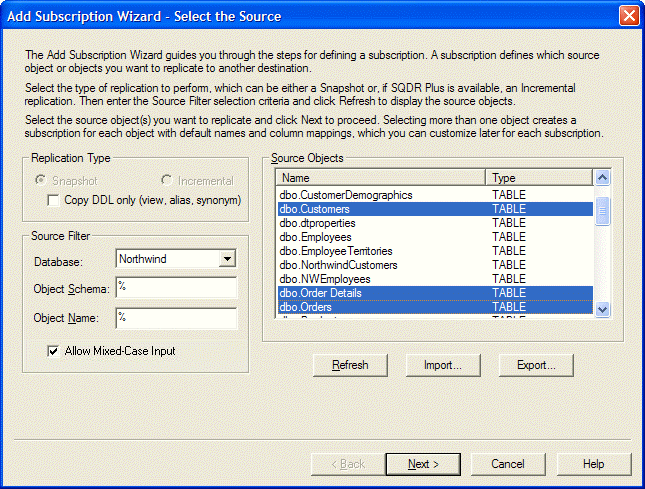The height and width of the screenshot is (489, 645).
Task: Click the source objects scrollbar thumb
Action: 602,211
